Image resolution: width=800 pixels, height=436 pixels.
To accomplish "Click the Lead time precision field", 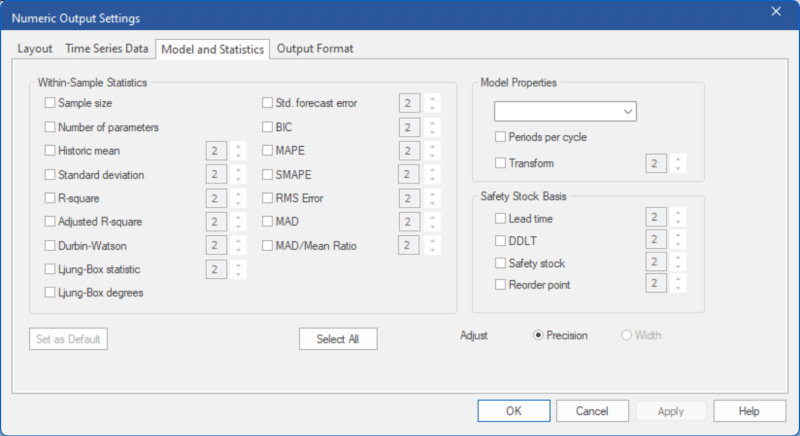I will pyautogui.click(x=656, y=217).
